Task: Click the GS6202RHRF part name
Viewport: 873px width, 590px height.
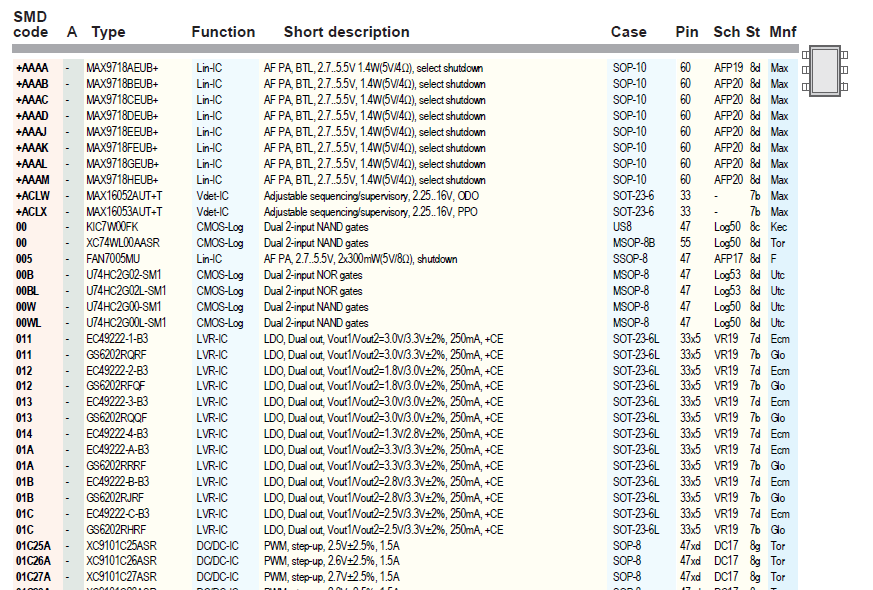Action: (115, 530)
